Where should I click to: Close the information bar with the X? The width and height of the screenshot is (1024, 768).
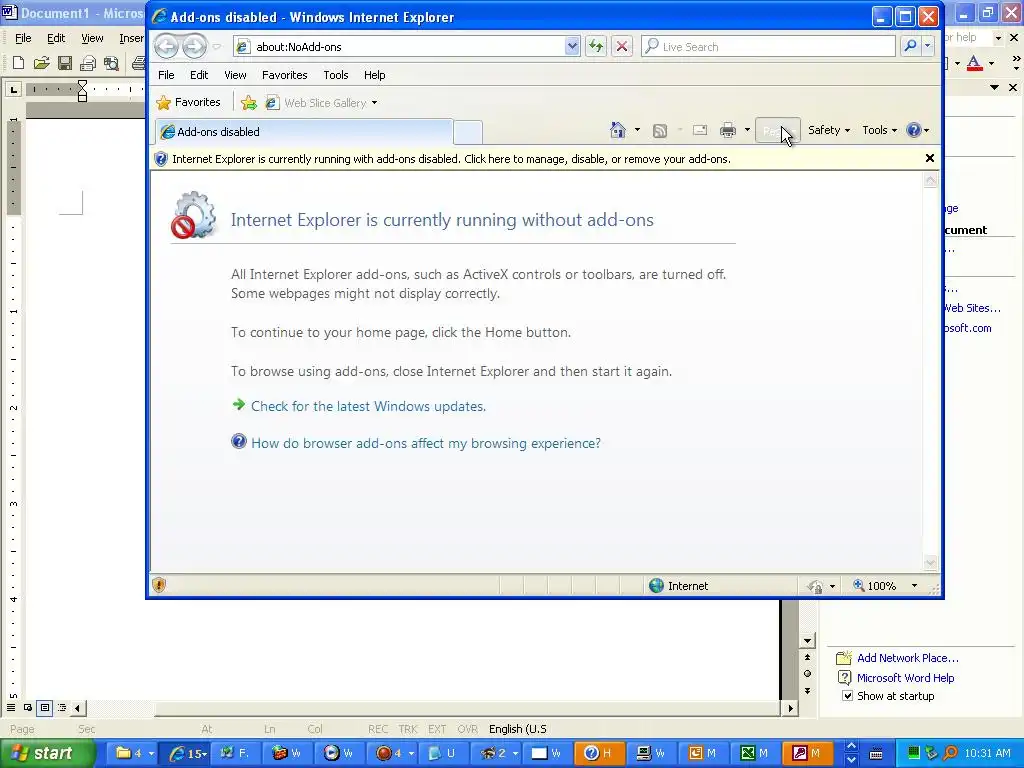point(930,158)
